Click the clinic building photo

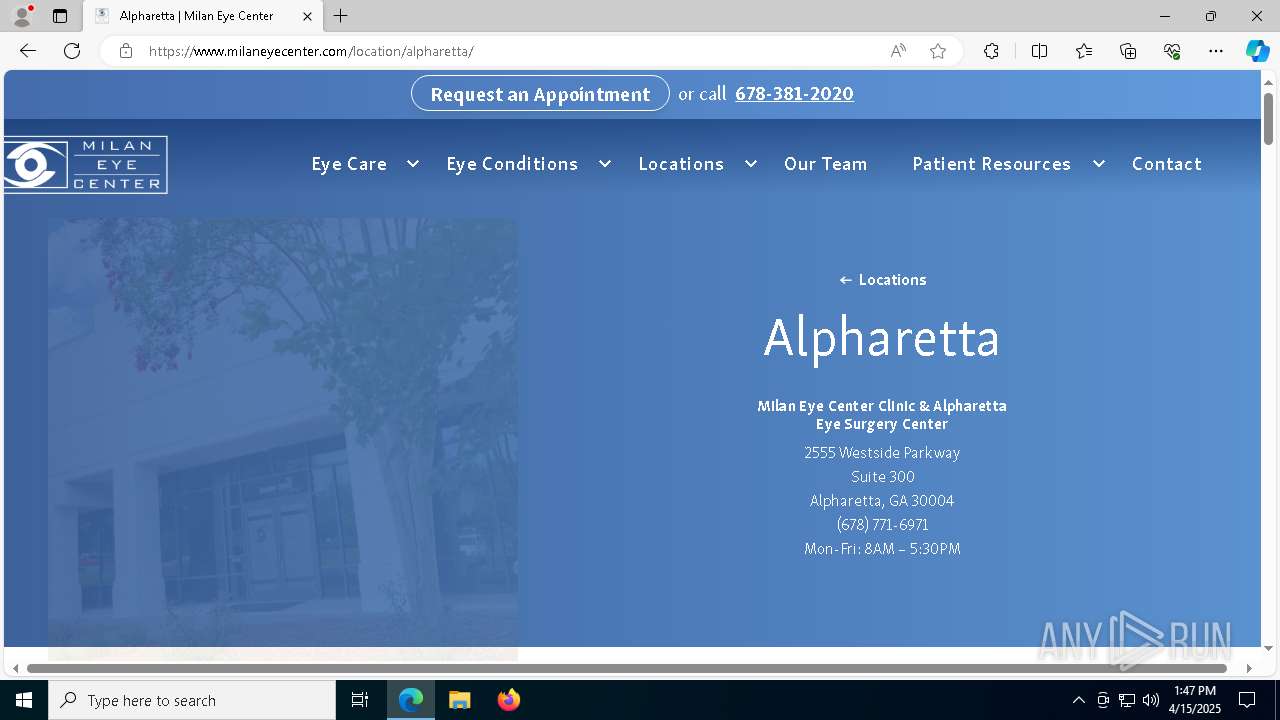pyautogui.click(x=283, y=438)
